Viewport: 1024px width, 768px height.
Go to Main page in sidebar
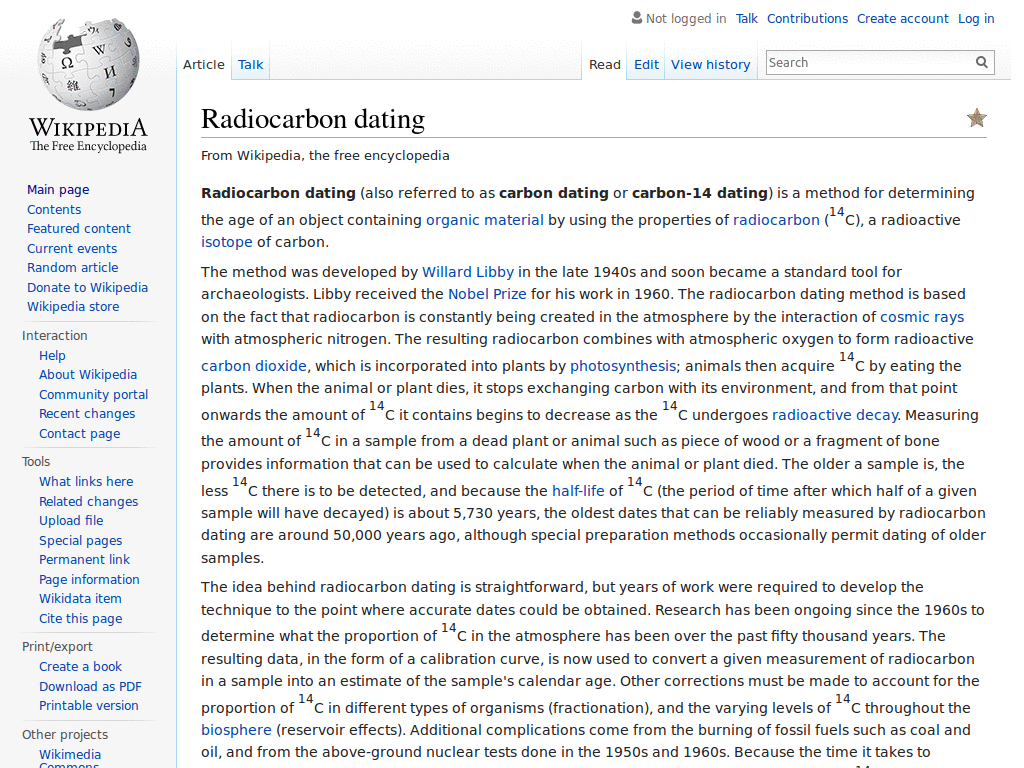point(58,189)
